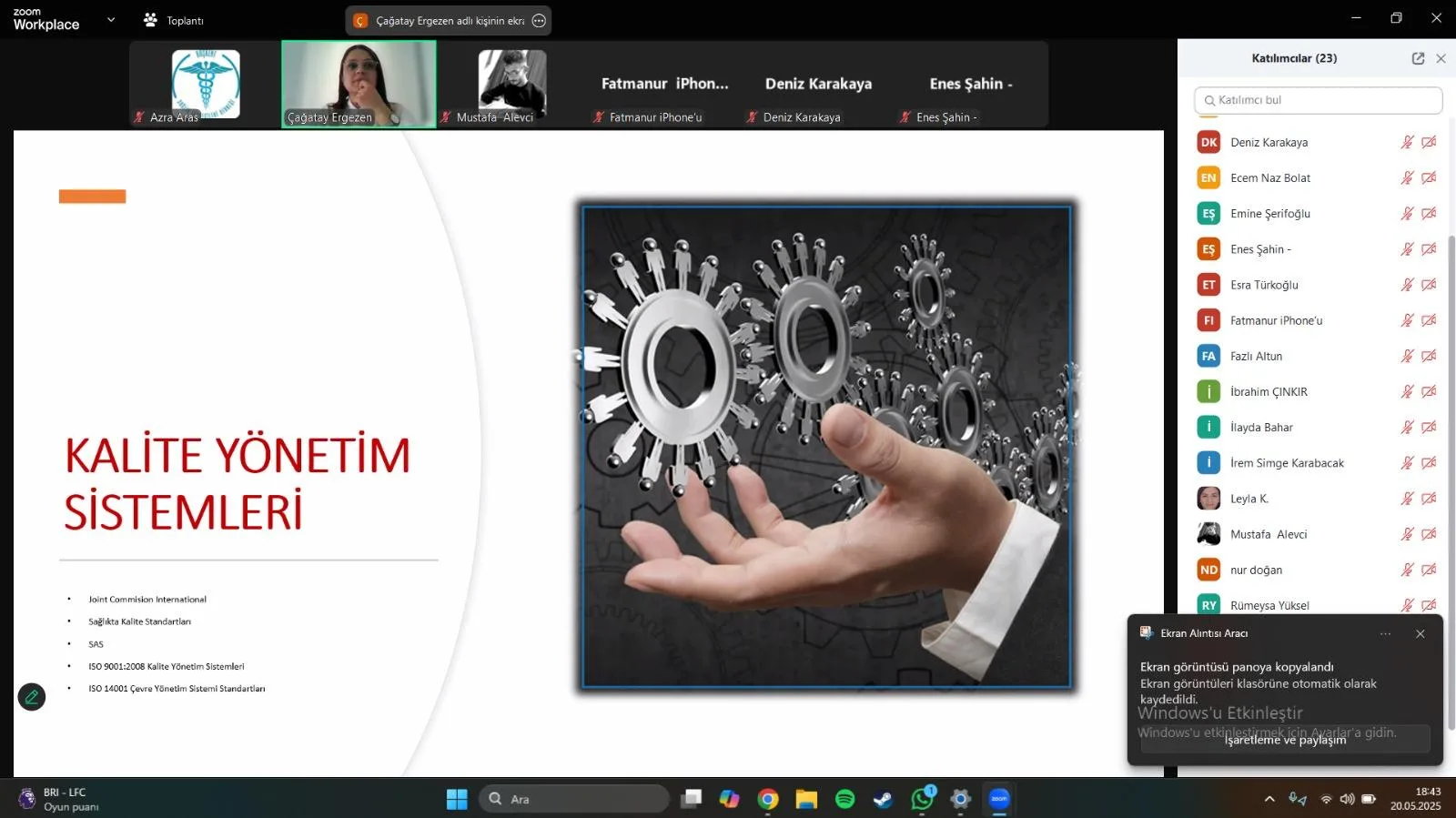Click the ND avatar for nur doğan
Viewport: 1456px width, 818px height.
pyautogui.click(x=1208, y=570)
